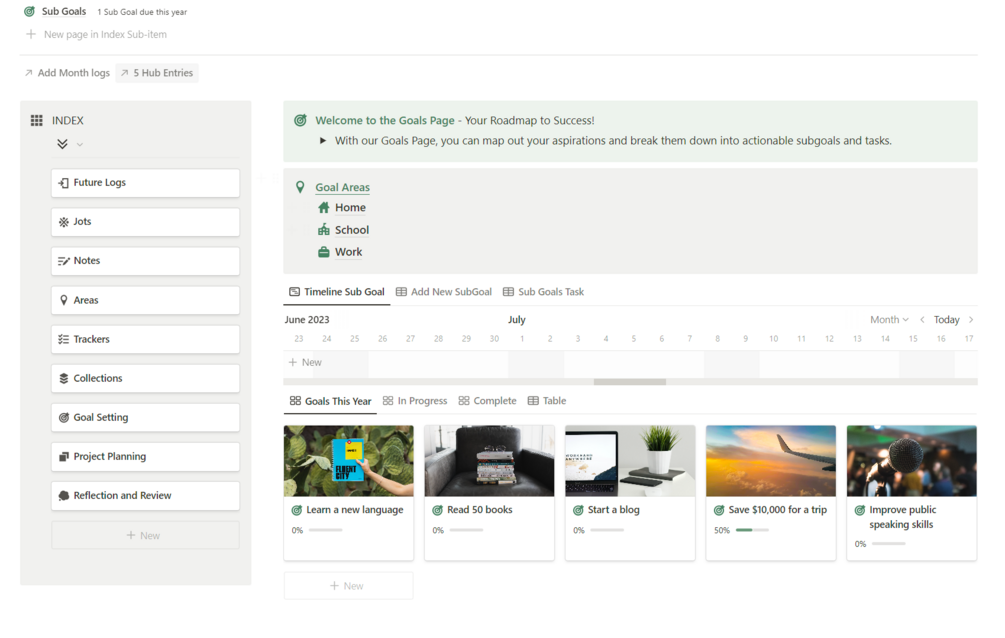Click the Goal Setting target icon

click(63, 417)
